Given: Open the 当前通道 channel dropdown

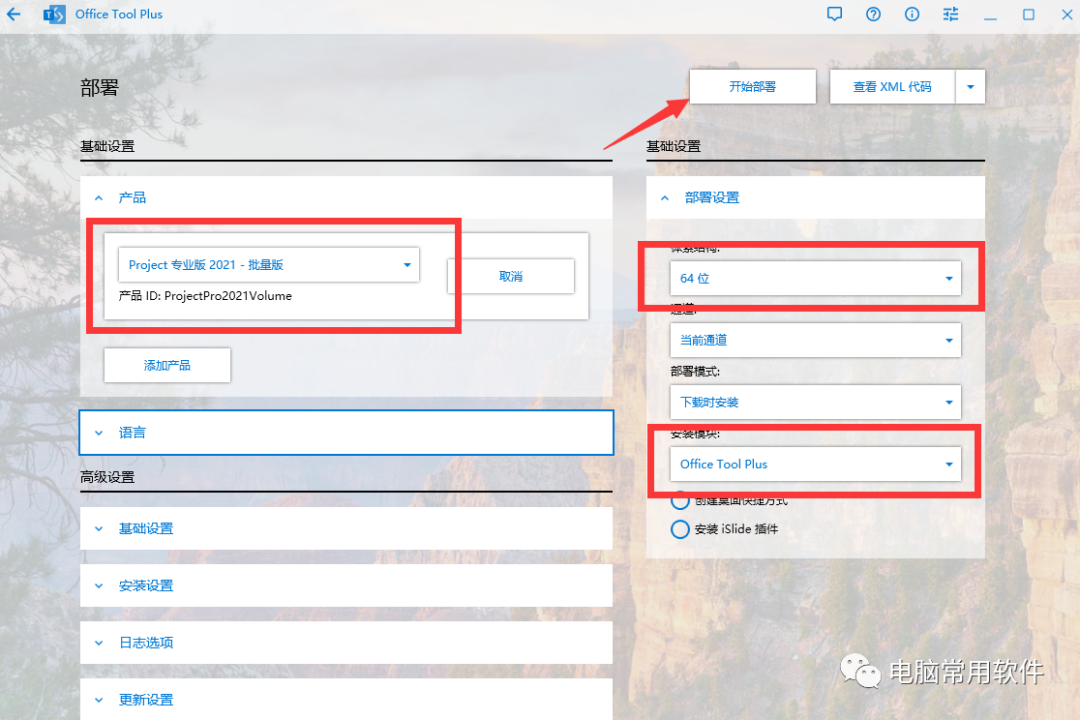Looking at the screenshot, I should click(816, 340).
